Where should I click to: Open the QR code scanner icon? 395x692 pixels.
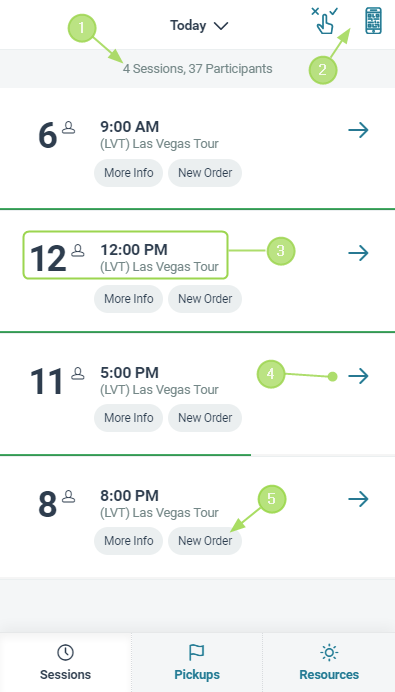tap(373, 21)
